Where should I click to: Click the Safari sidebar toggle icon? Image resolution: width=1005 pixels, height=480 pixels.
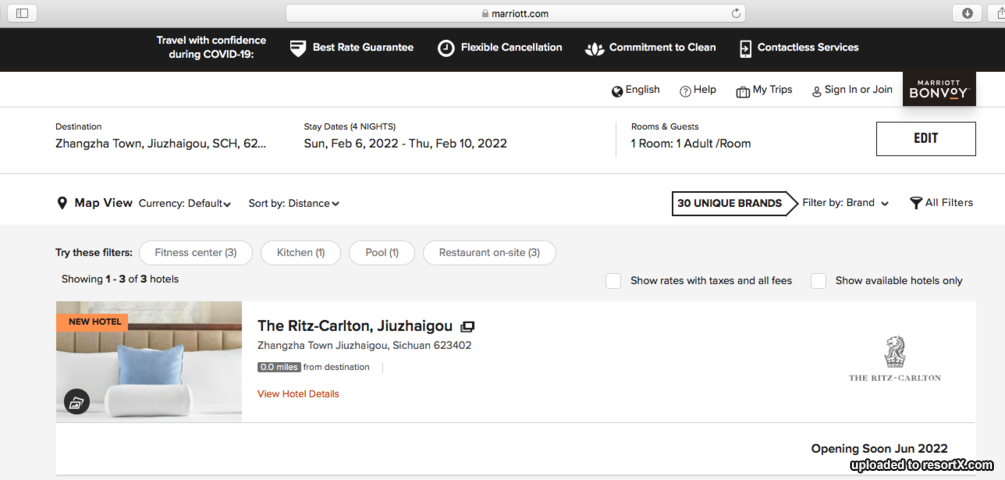click(x=22, y=13)
